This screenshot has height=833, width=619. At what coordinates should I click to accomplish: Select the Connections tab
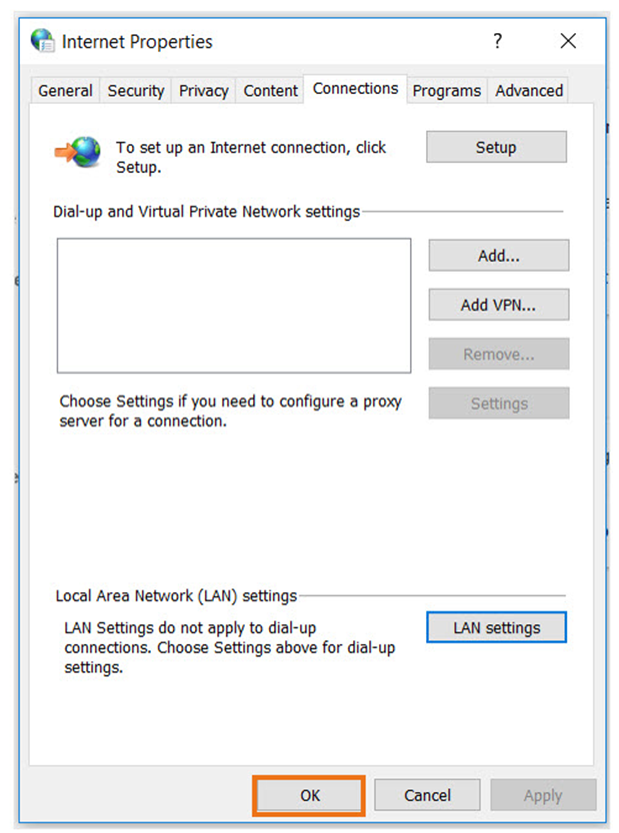(x=355, y=88)
